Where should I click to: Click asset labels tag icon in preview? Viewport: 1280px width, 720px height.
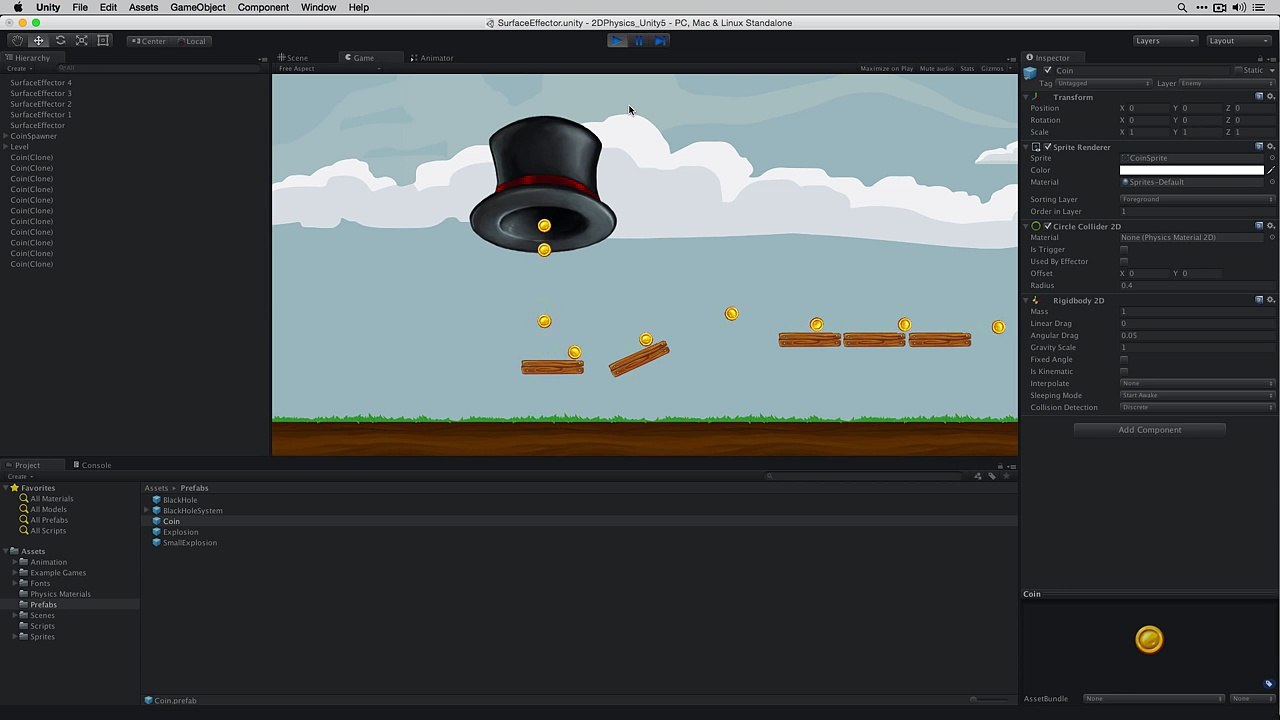point(1269,684)
